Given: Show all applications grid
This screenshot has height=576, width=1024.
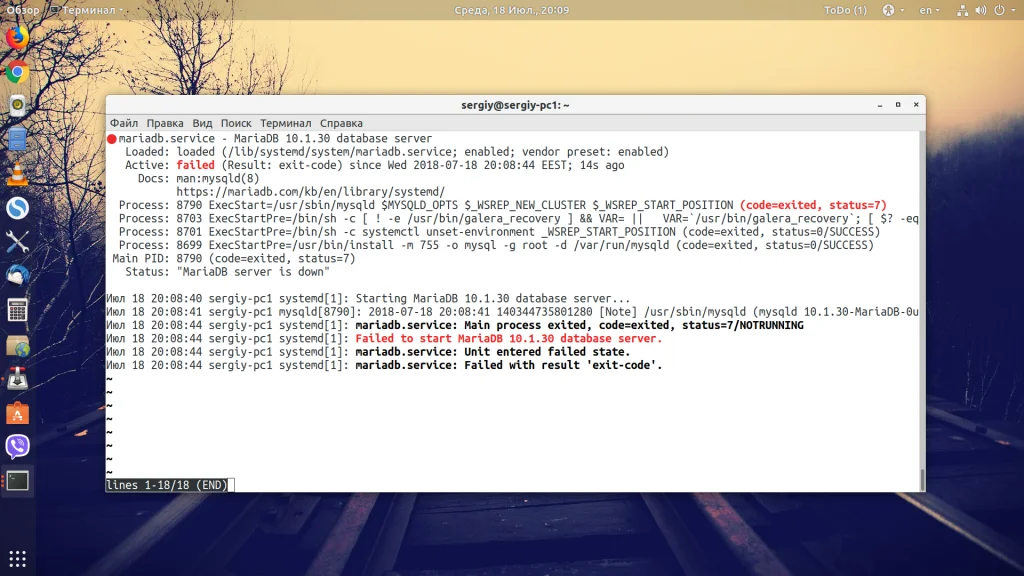Looking at the screenshot, I should coord(17,558).
